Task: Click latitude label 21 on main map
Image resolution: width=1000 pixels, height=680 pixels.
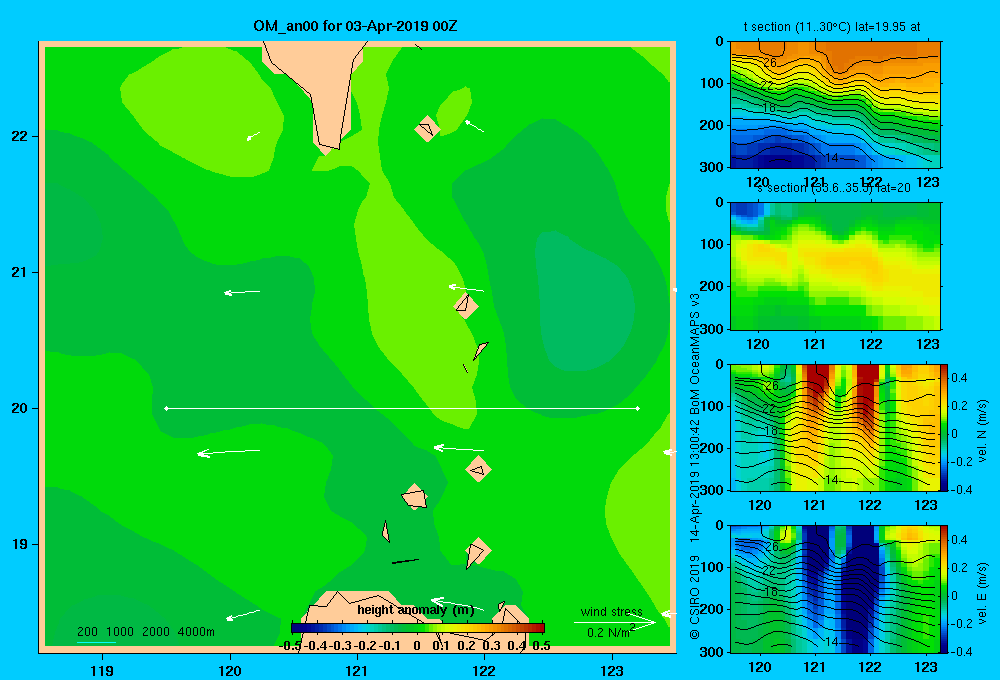Action: [19, 272]
